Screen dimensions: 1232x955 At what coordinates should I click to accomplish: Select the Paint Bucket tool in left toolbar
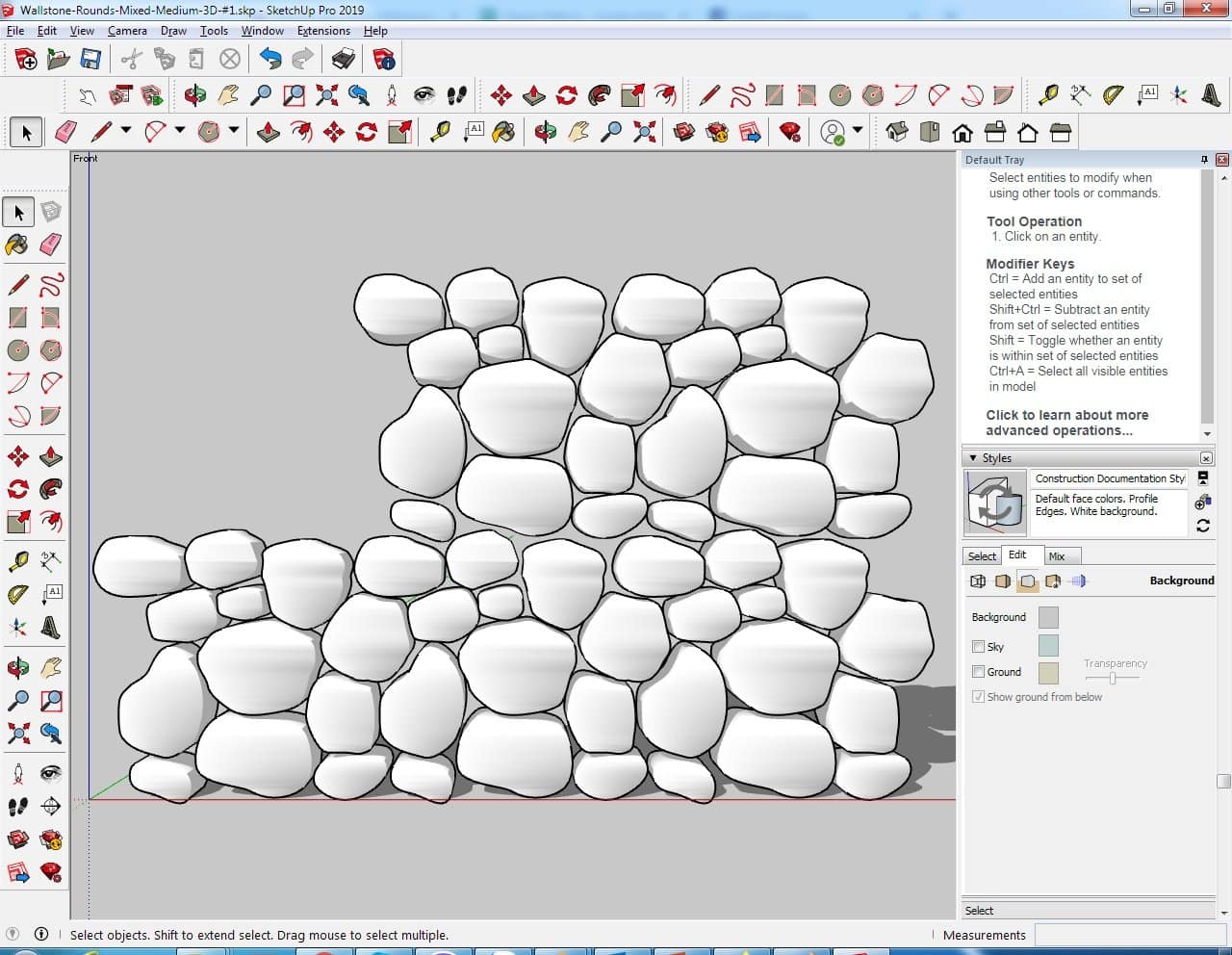click(17, 245)
